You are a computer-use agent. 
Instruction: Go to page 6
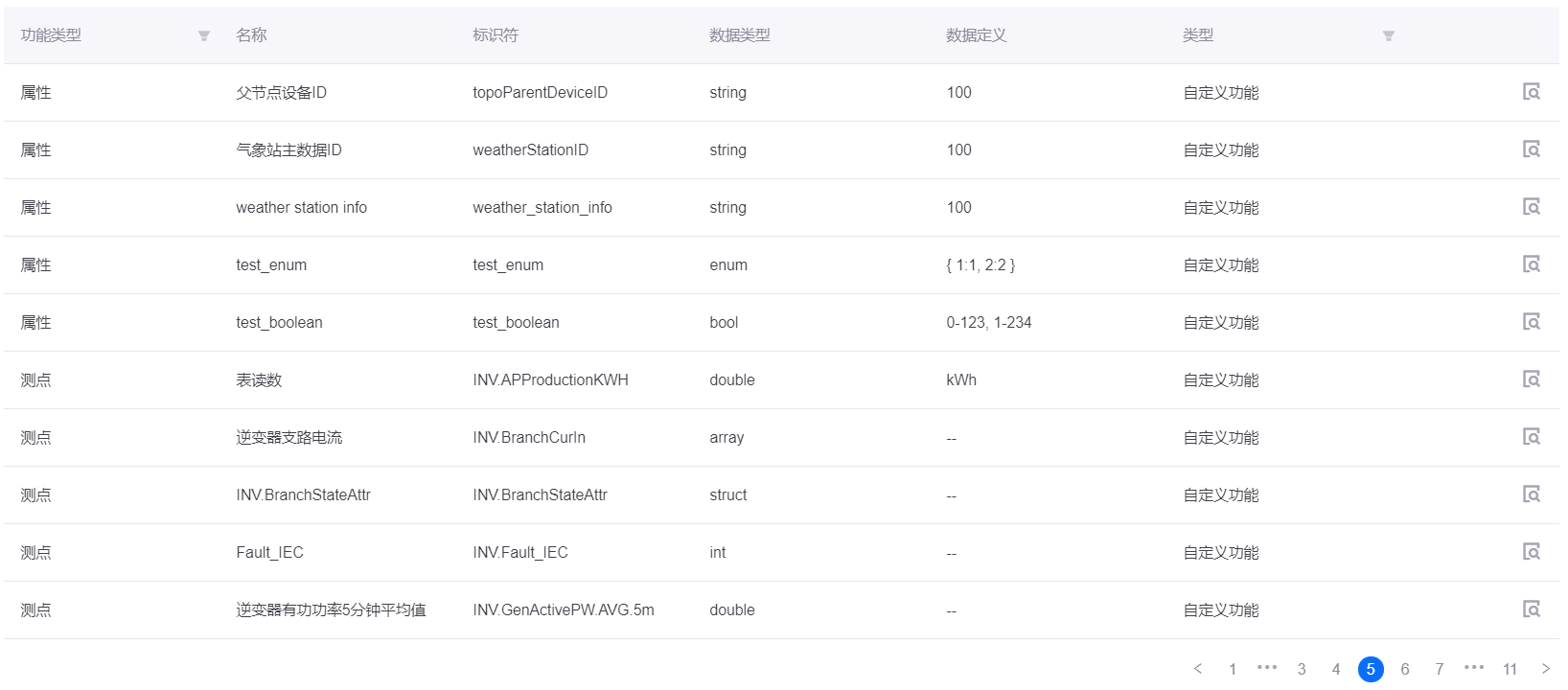point(1405,669)
